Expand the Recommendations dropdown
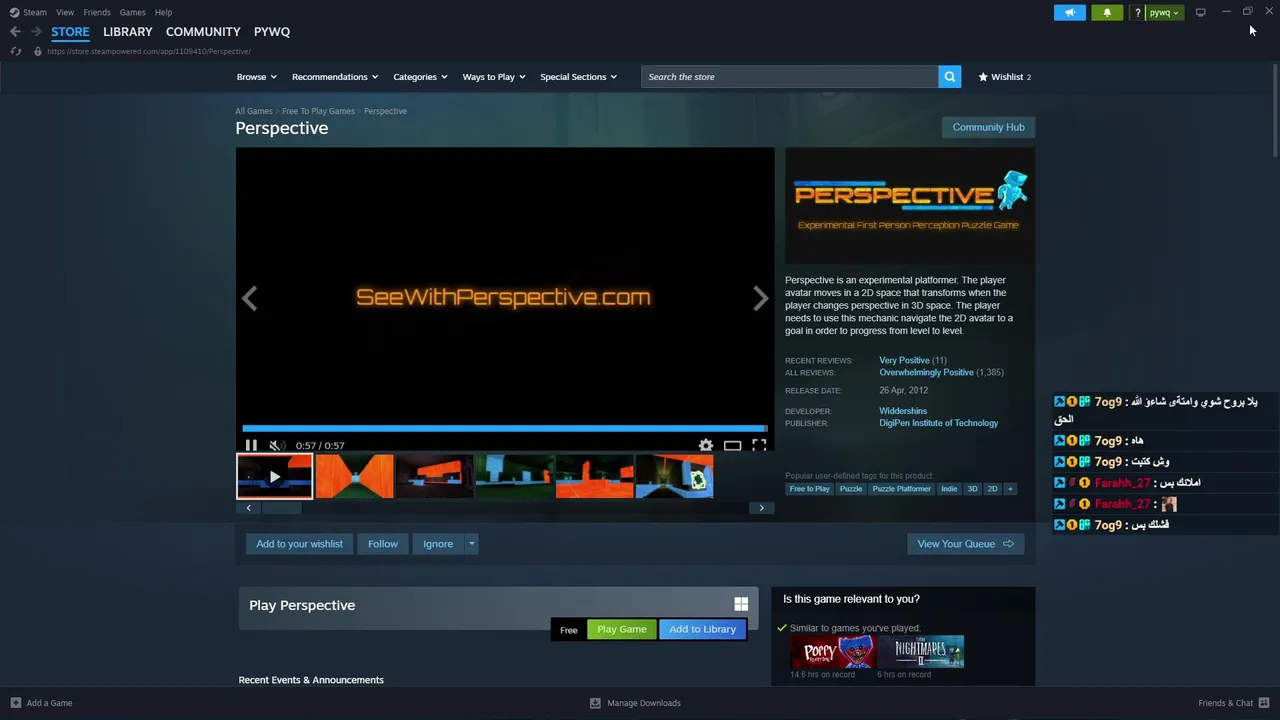Screen dimensions: 1280x720 (335, 77)
